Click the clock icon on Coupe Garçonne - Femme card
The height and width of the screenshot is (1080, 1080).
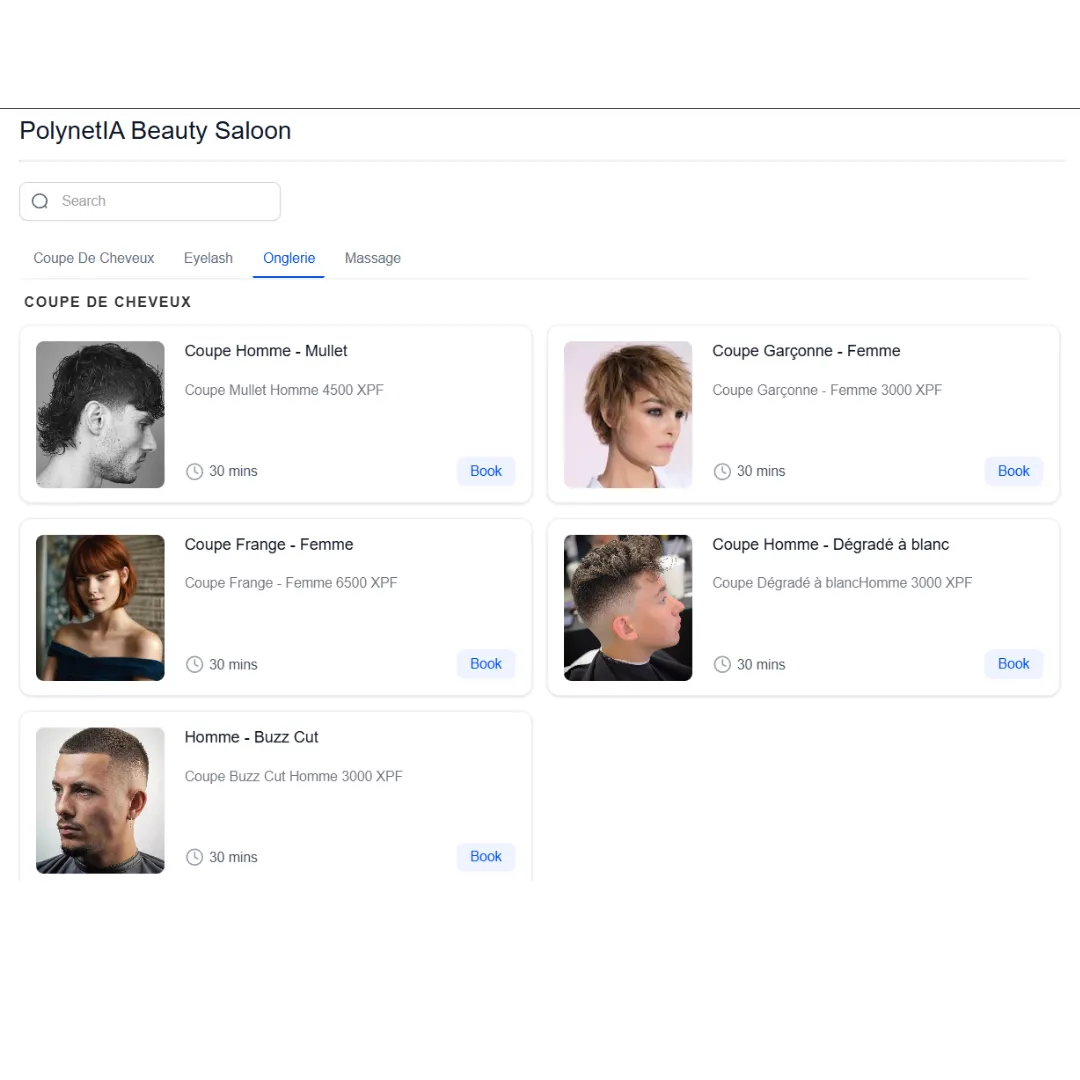pyautogui.click(x=722, y=471)
